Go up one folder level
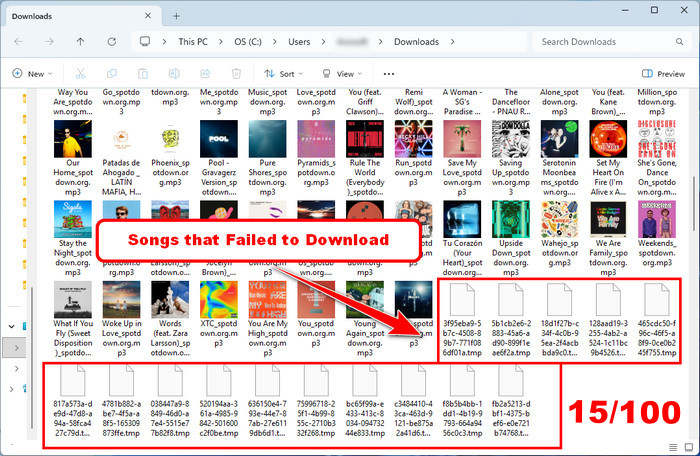This screenshot has width=700, height=456. click(x=80, y=42)
